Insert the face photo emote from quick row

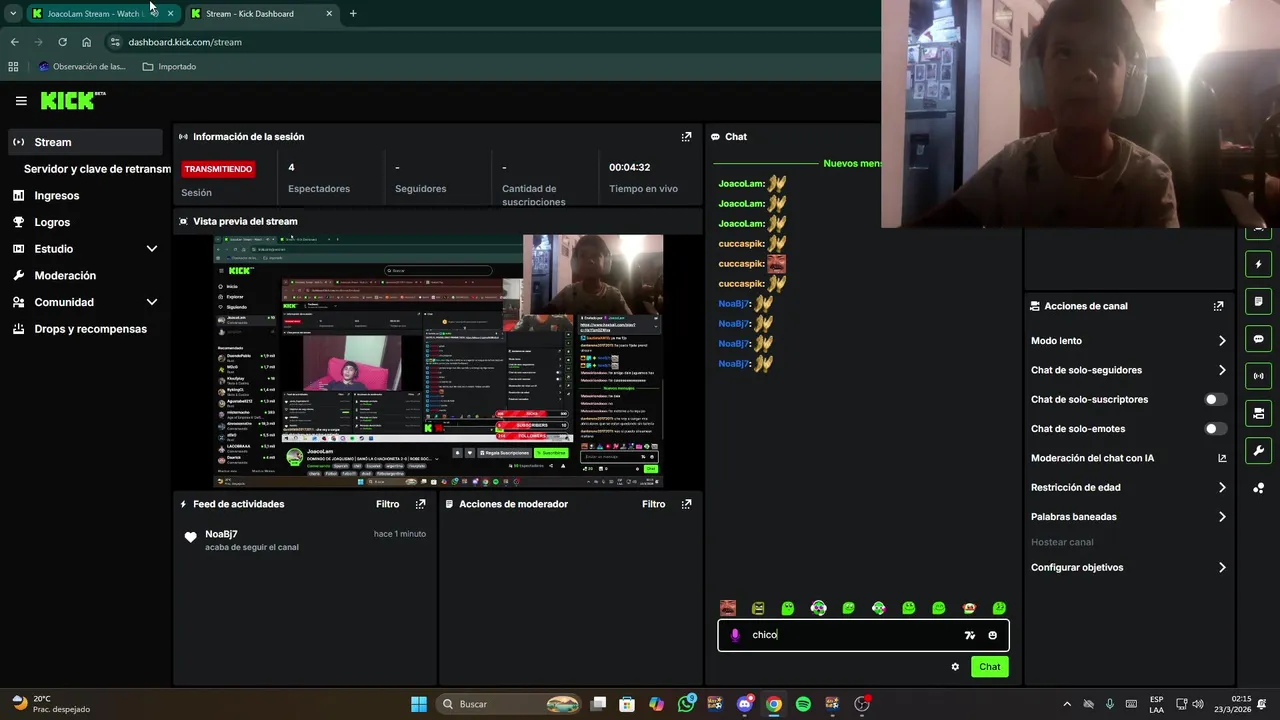[728, 608]
